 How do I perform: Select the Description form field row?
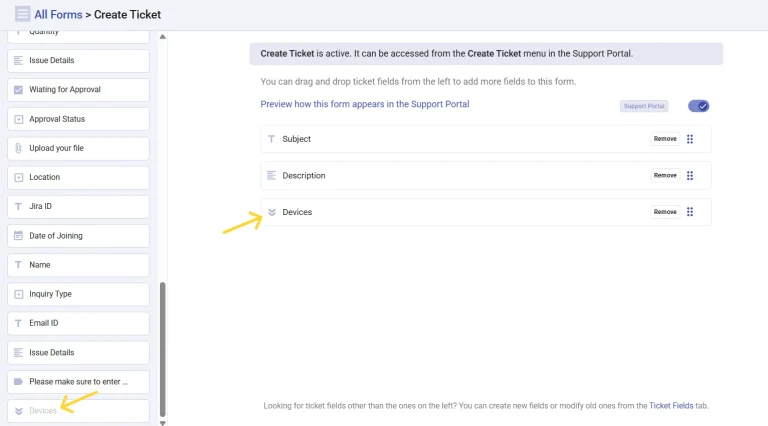pos(486,175)
